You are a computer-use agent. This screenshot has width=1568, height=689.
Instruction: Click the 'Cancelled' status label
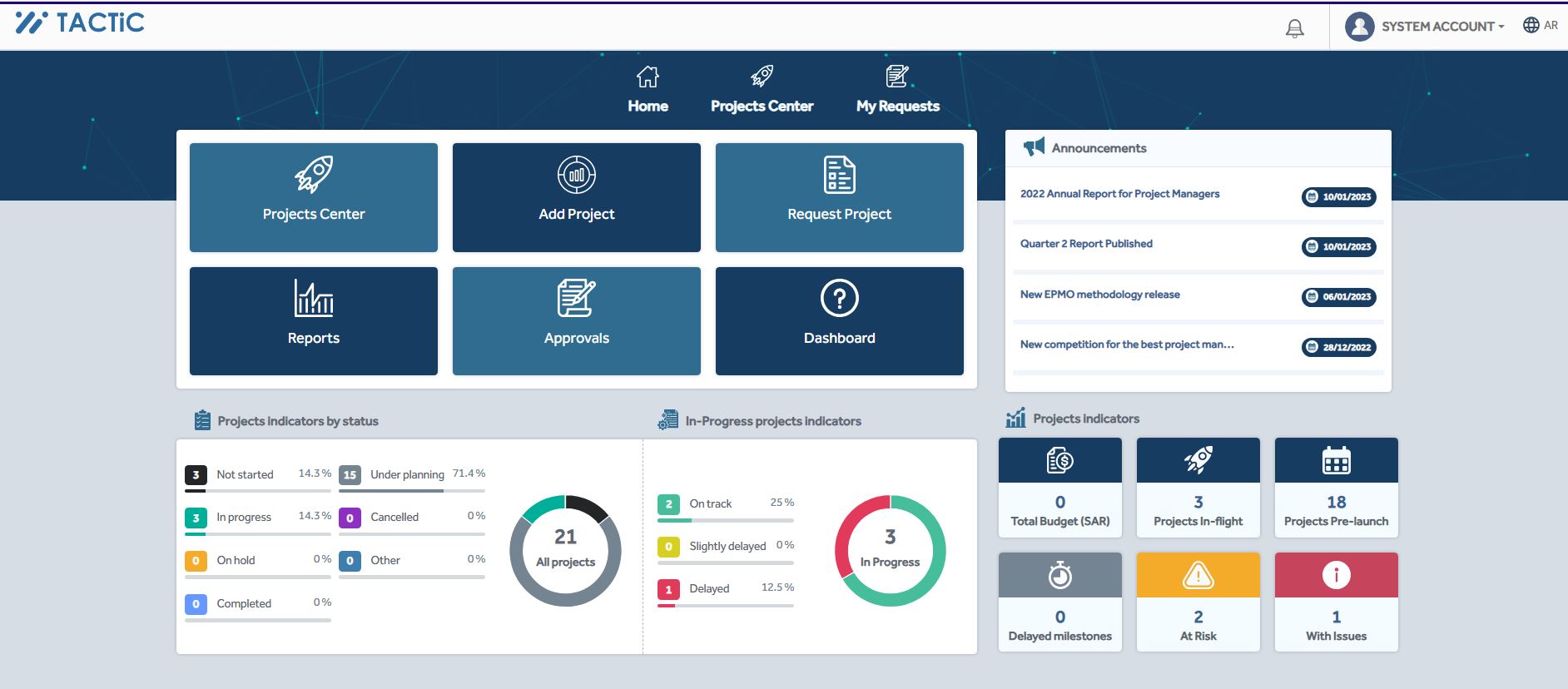(x=394, y=517)
